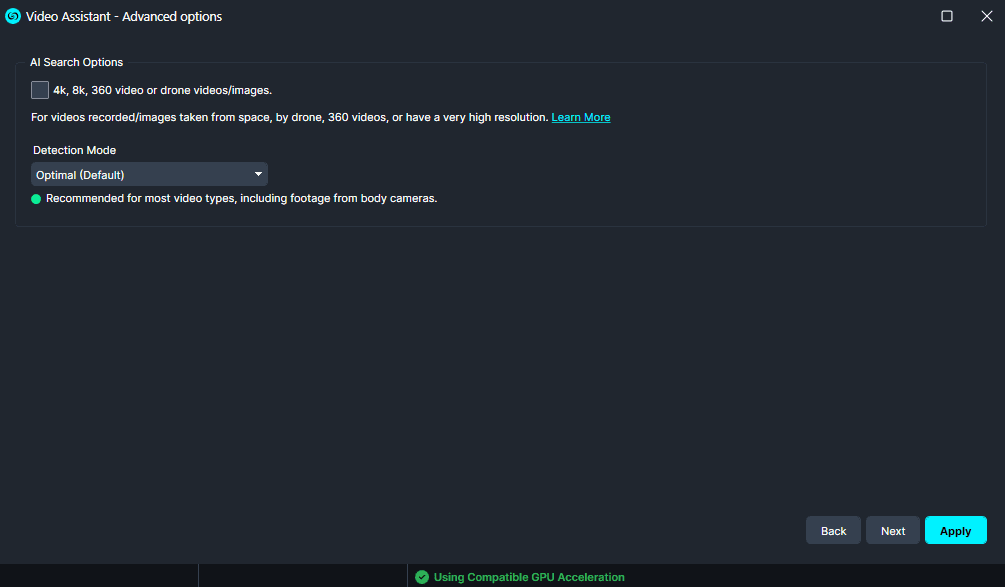Click the Video Assistant swirl logo icon

13,16
